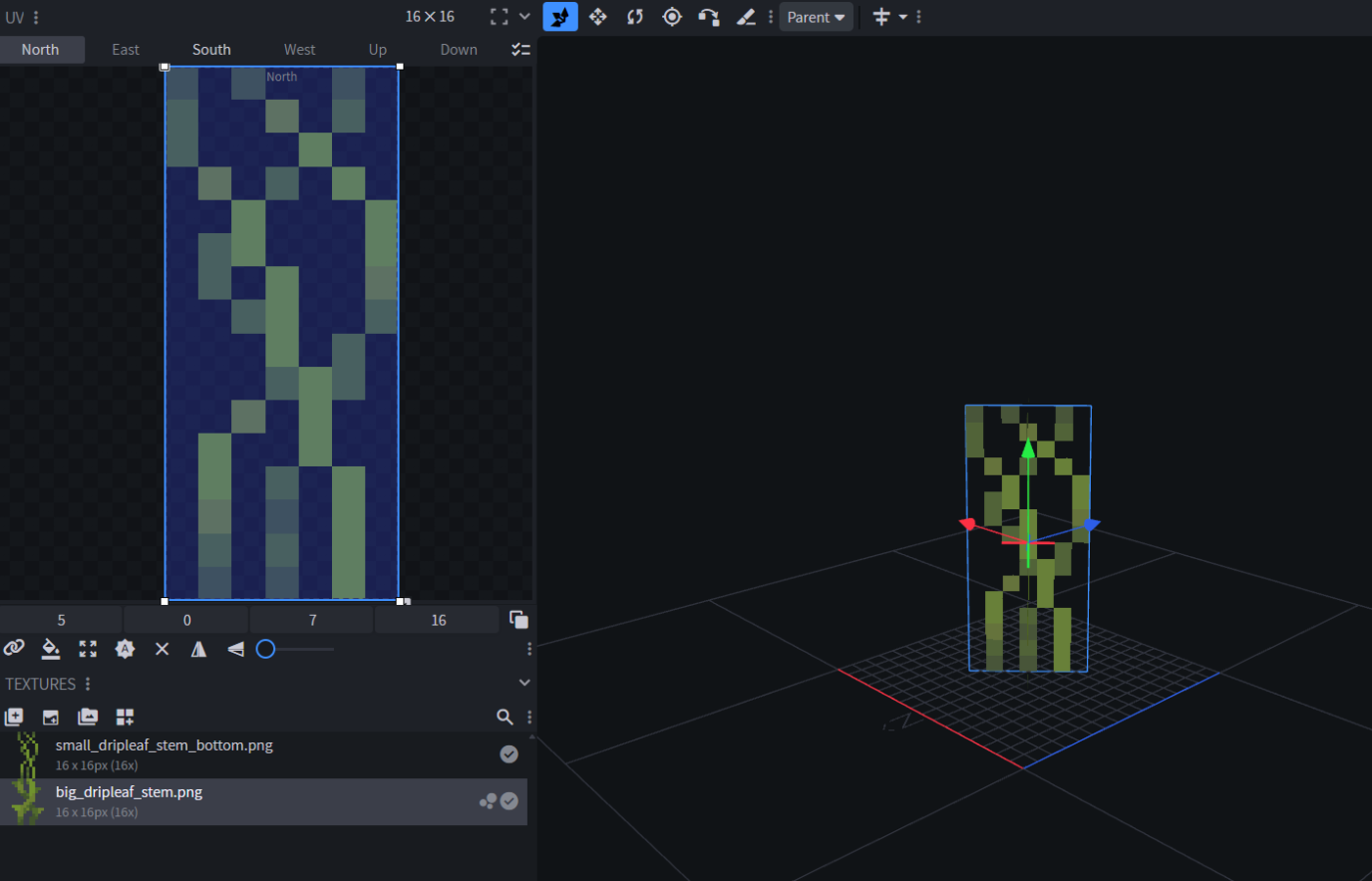This screenshot has width=1372, height=881.
Task: Click the UV value field showing 7
Action: pos(312,620)
